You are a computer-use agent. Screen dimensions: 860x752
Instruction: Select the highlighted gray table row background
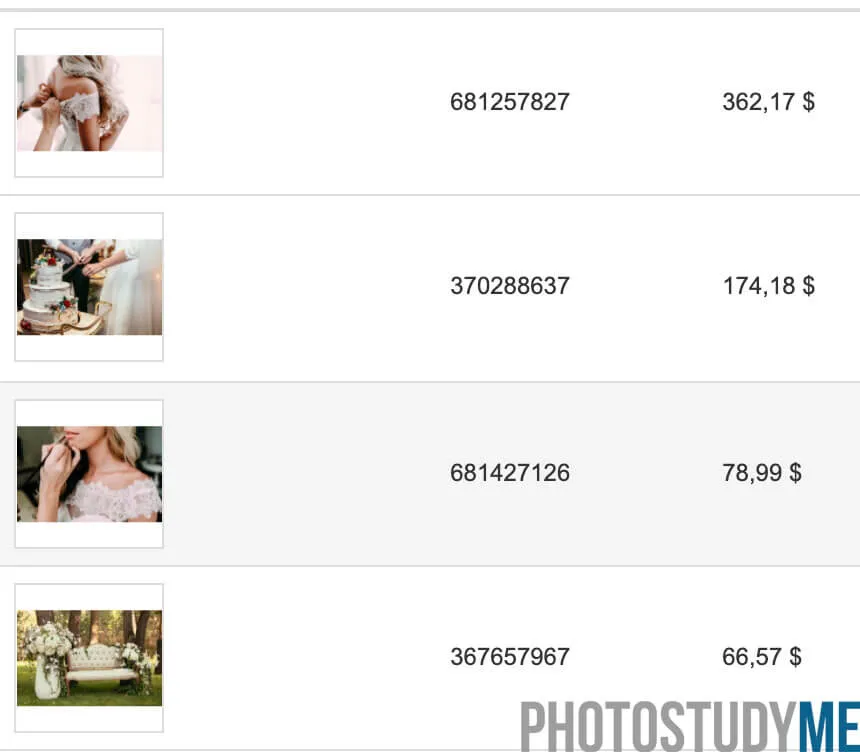(430, 474)
